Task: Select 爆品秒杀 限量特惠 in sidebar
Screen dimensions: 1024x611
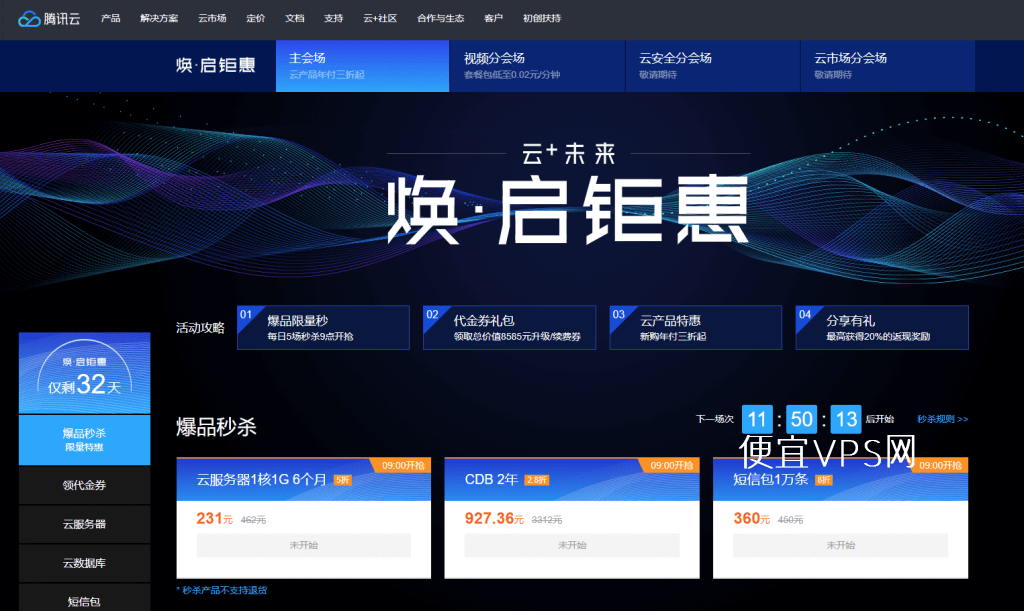Action: [84, 440]
